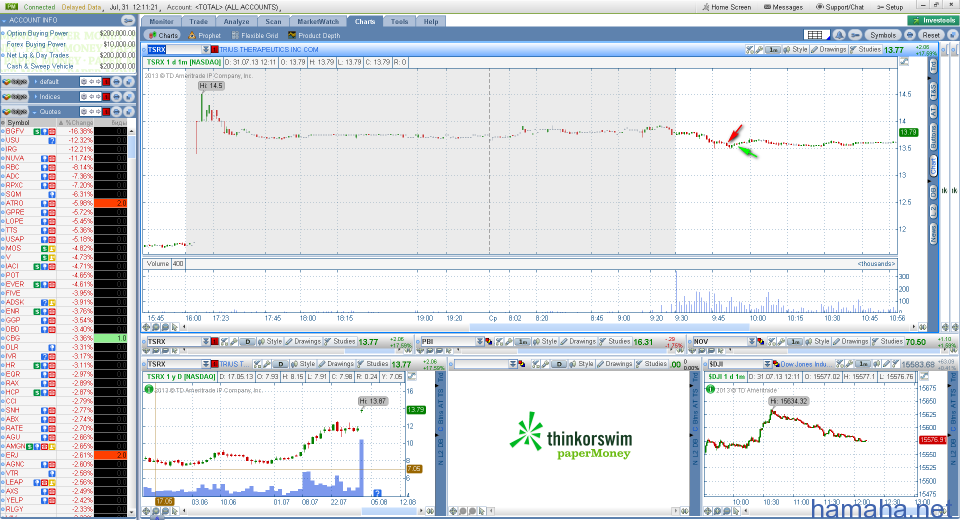The height and width of the screenshot is (520, 960).
Task: Open the symbol dropdown next to the TSRX field
Action: coord(206,50)
